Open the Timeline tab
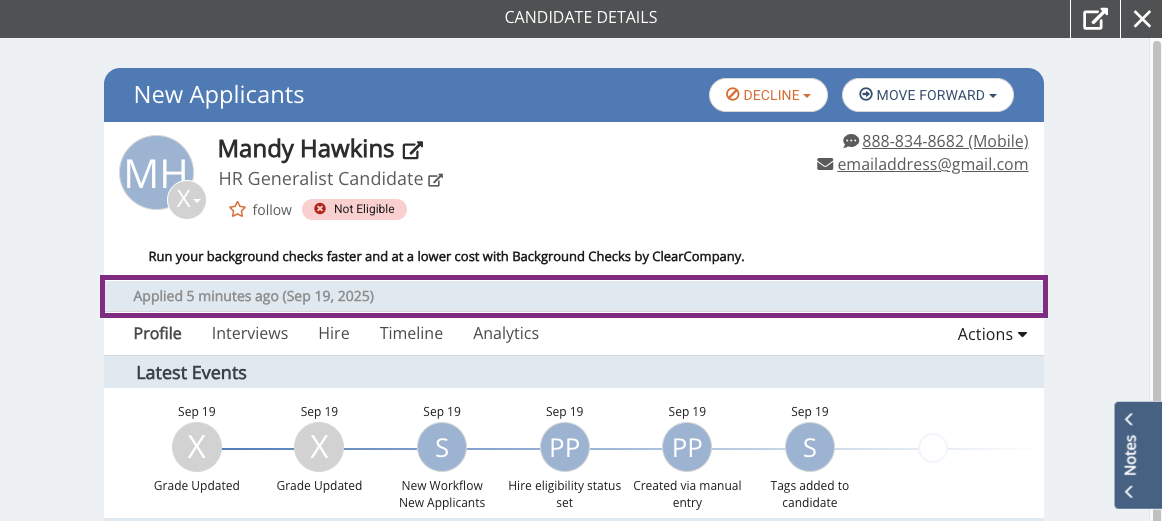This screenshot has width=1162, height=521. point(411,333)
